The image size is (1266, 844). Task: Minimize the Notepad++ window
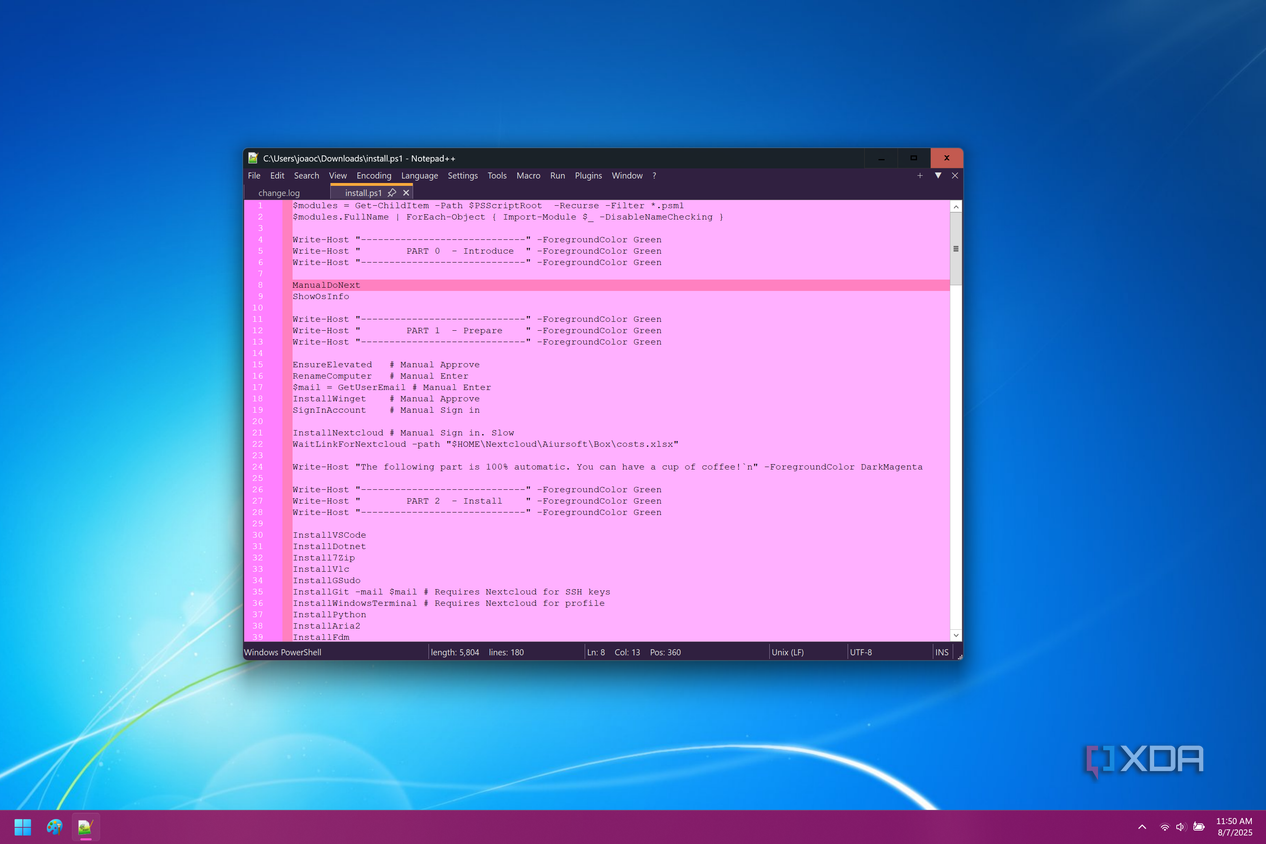pos(880,158)
